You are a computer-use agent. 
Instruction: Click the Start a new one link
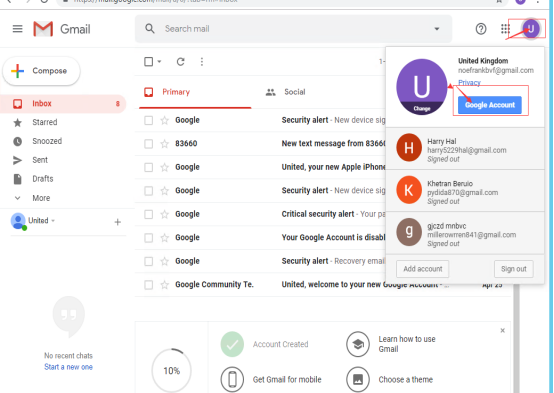click(68, 367)
